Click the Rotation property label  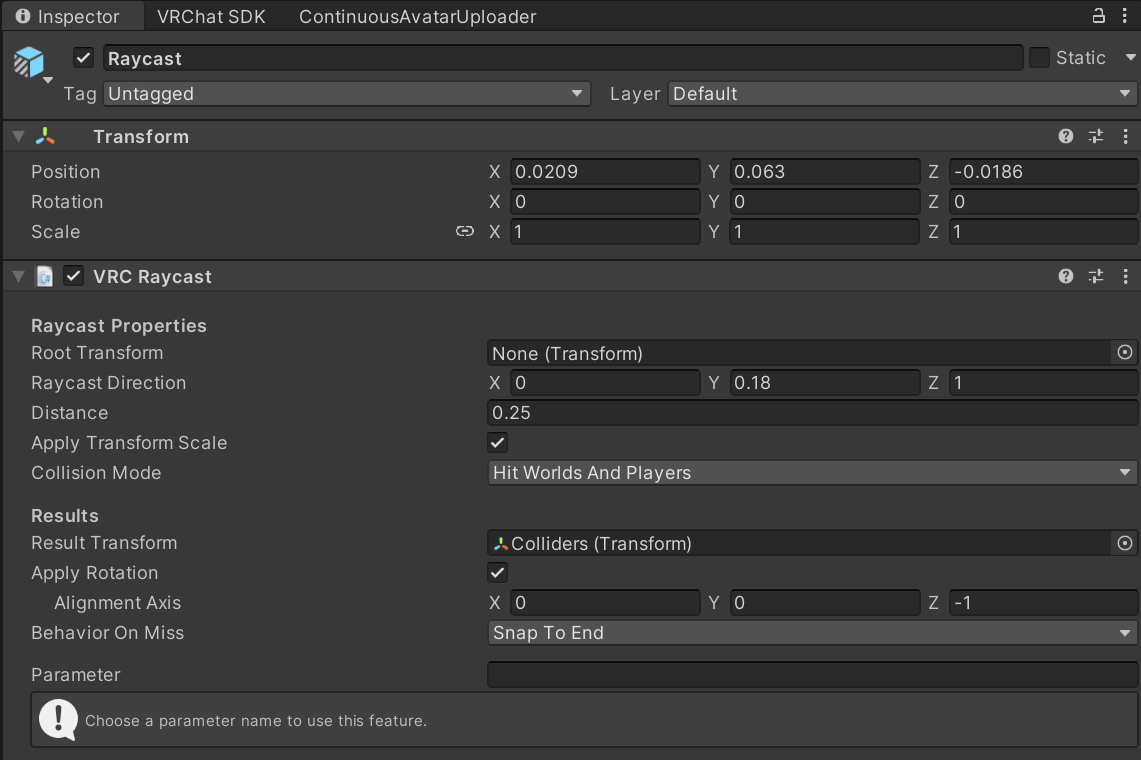[x=67, y=202]
